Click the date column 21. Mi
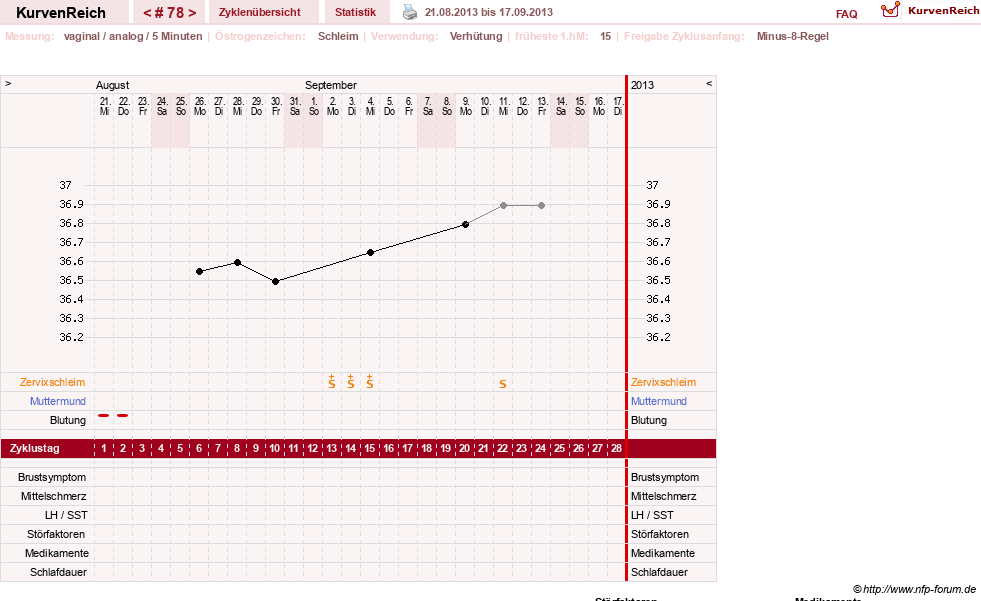This screenshot has height=601, width=981. coord(104,106)
